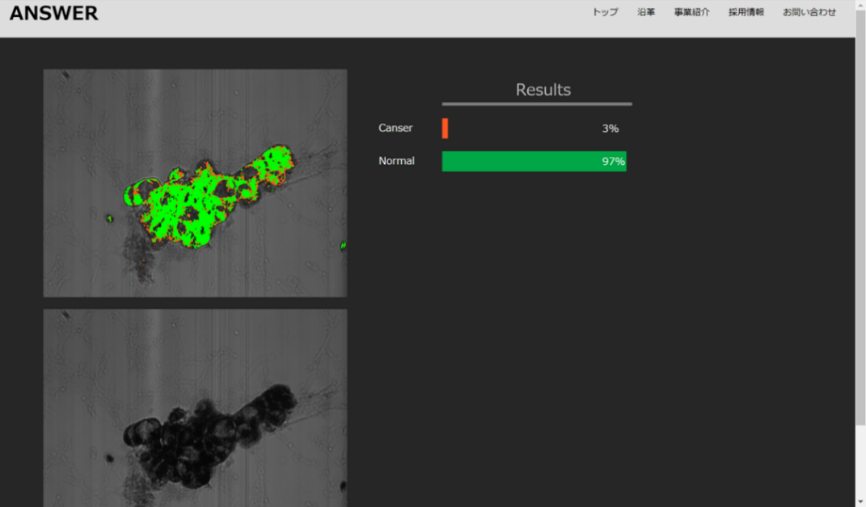
Task: Select 採用情報 in the navigation bar
Action: point(746,12)
